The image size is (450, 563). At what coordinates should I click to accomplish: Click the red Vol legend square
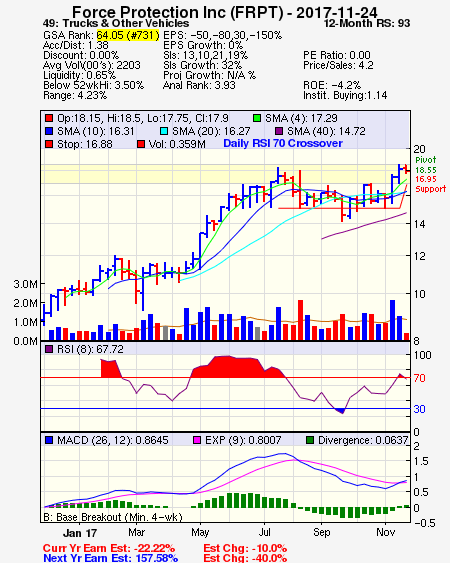coord(141,144)
